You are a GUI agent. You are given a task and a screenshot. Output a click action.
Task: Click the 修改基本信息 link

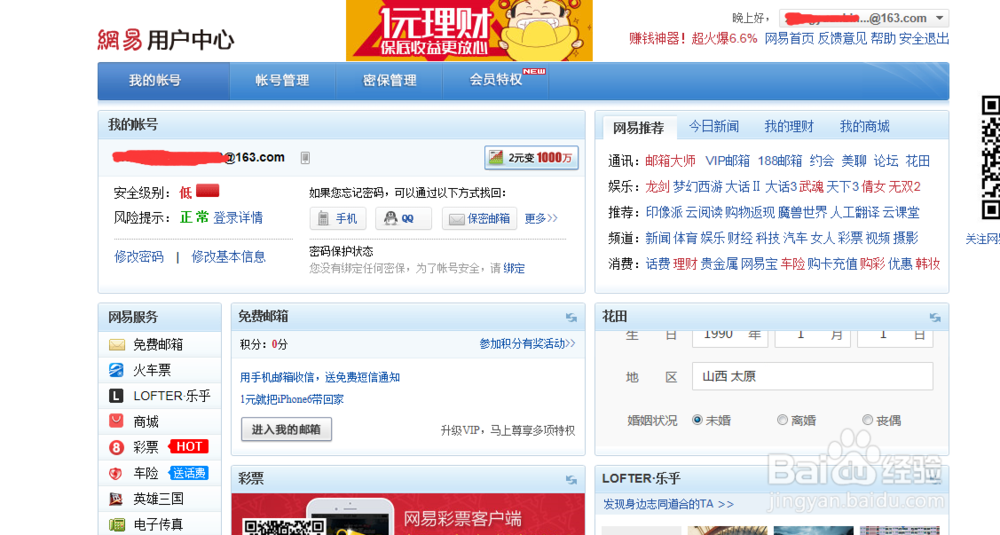[x=228, y=256]
